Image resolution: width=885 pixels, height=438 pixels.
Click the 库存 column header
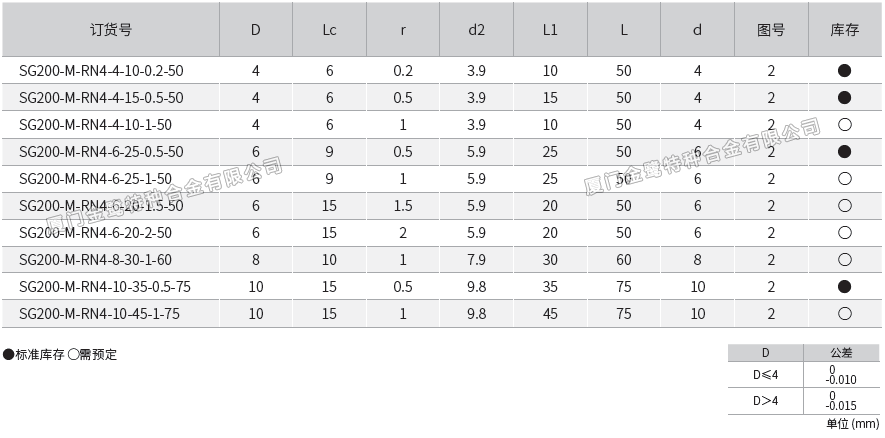(x=845, y=30)
